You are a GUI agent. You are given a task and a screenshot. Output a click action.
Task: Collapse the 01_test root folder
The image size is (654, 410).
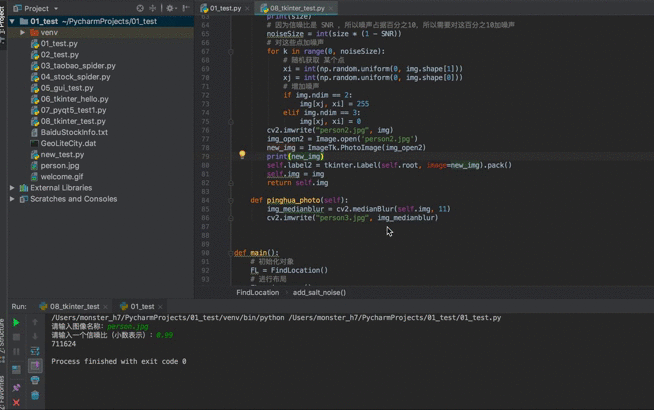pyautogui.click(x=12, y=21)
